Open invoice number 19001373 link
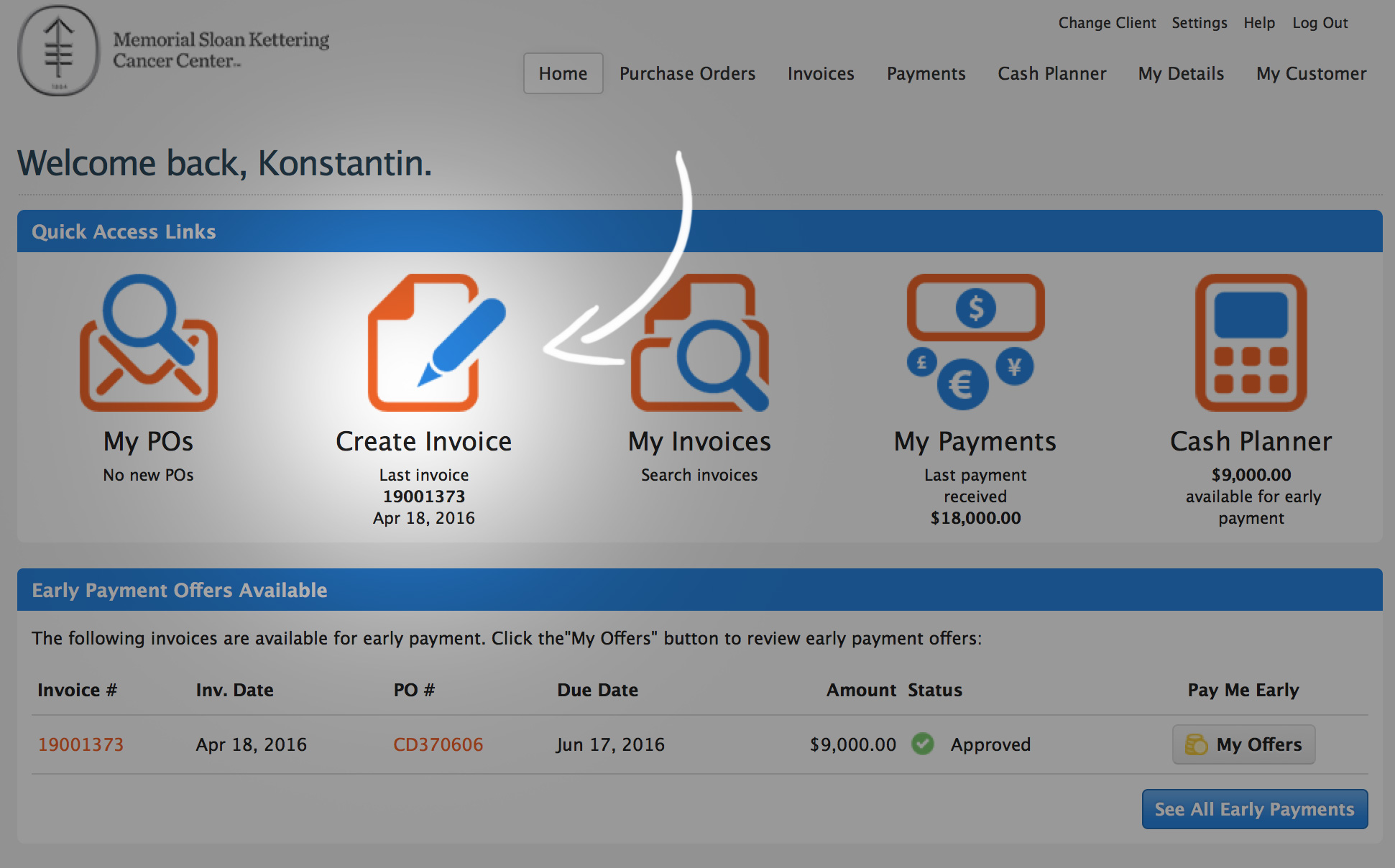 pos(80,744)
